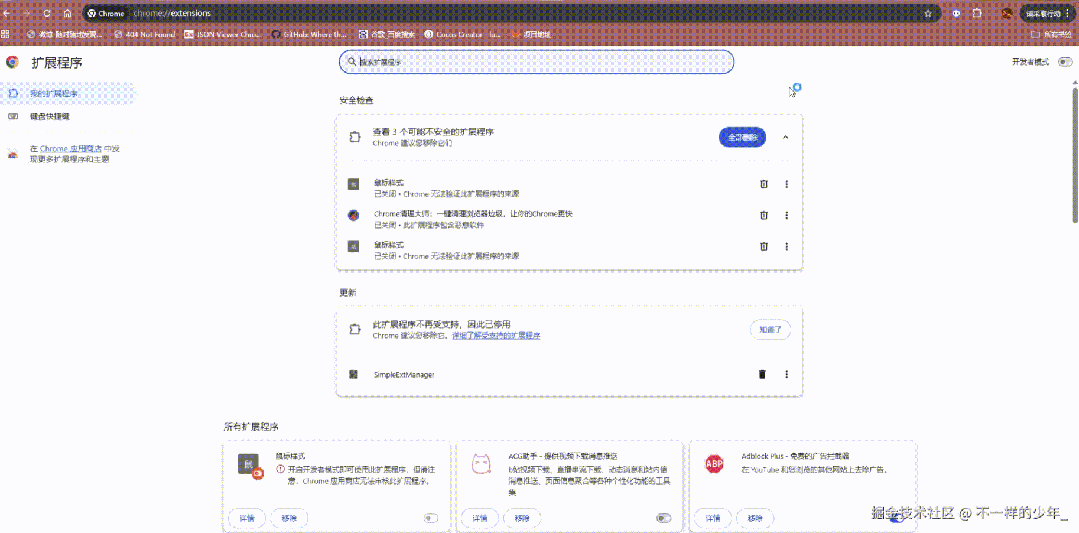Click the 所有扩展程序 heading
This screenshot has height=533, width=1079.
click(250, 427)
